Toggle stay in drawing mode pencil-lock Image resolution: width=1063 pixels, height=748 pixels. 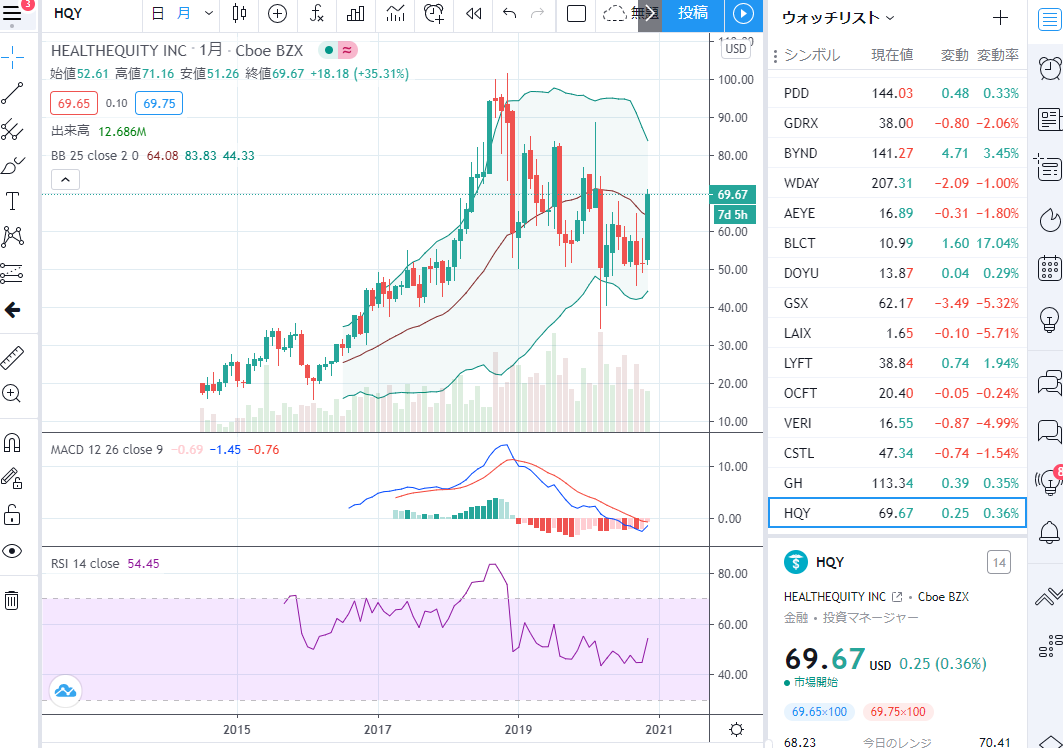pyautogui.click(x=12, y=479)
